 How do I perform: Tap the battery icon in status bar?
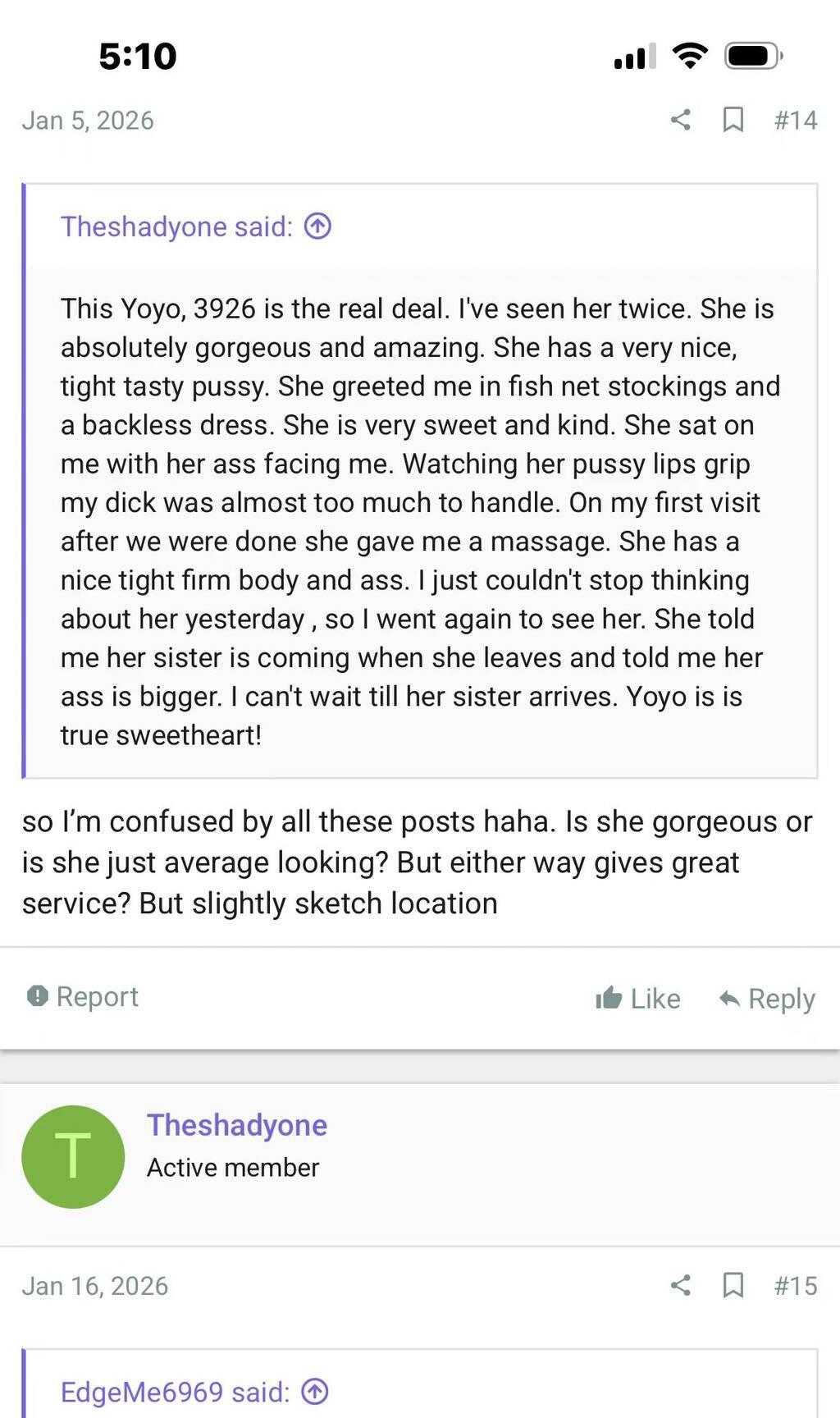(753, 56)
